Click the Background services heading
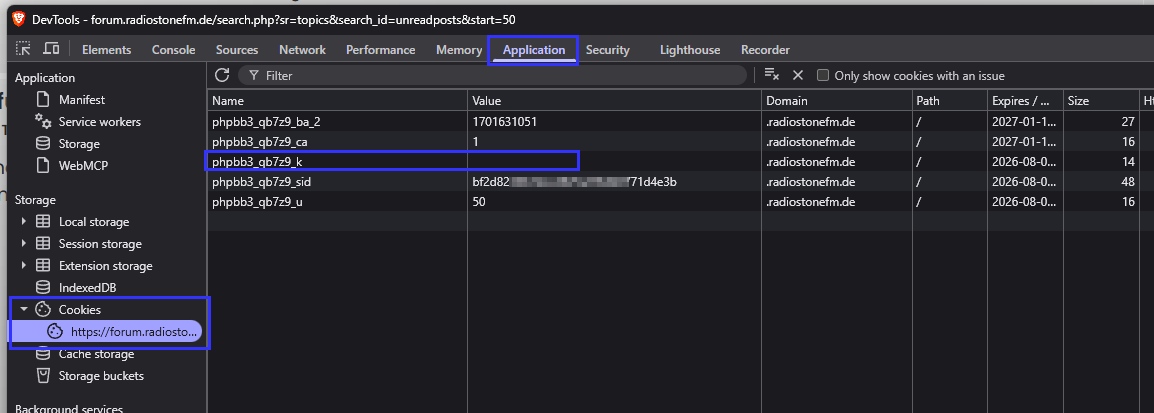 (69, 408)
